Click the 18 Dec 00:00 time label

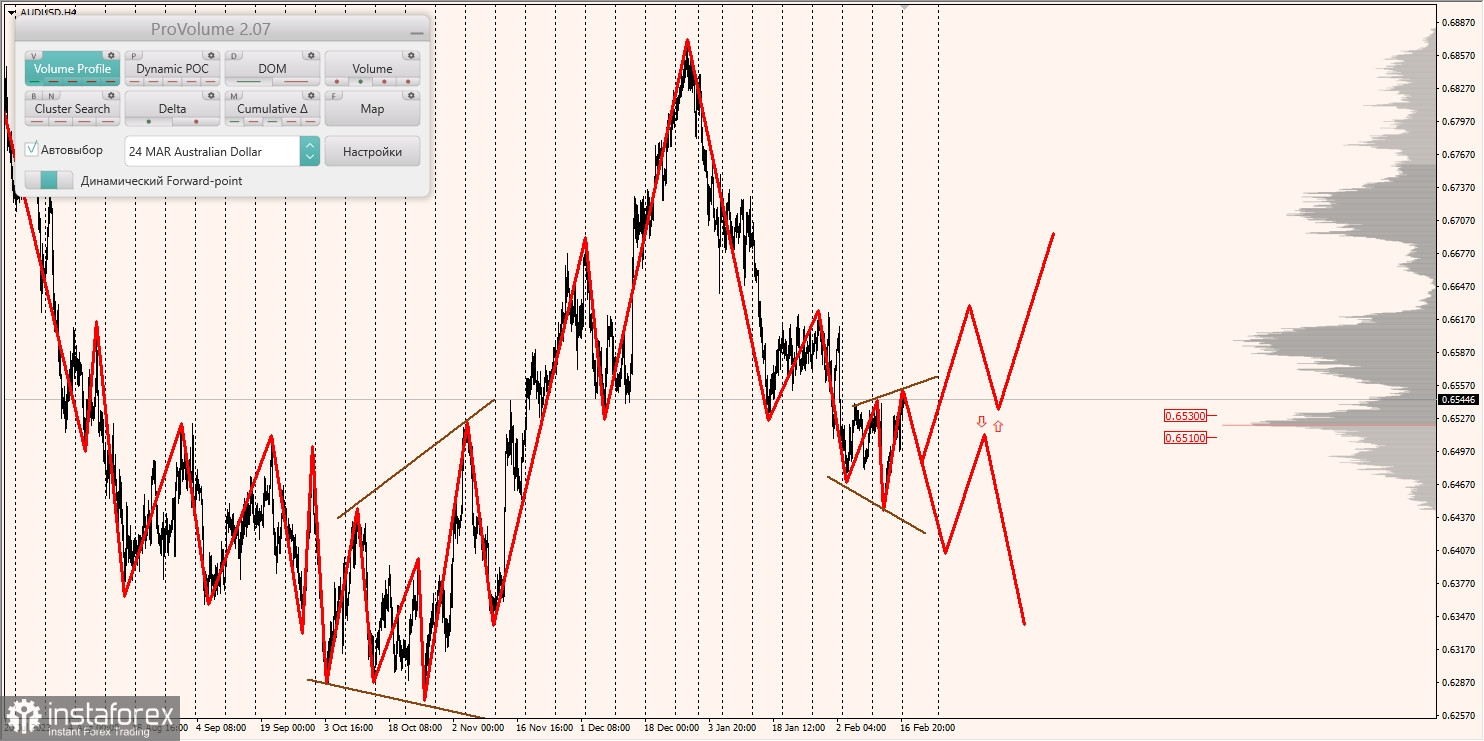point(672,728)
